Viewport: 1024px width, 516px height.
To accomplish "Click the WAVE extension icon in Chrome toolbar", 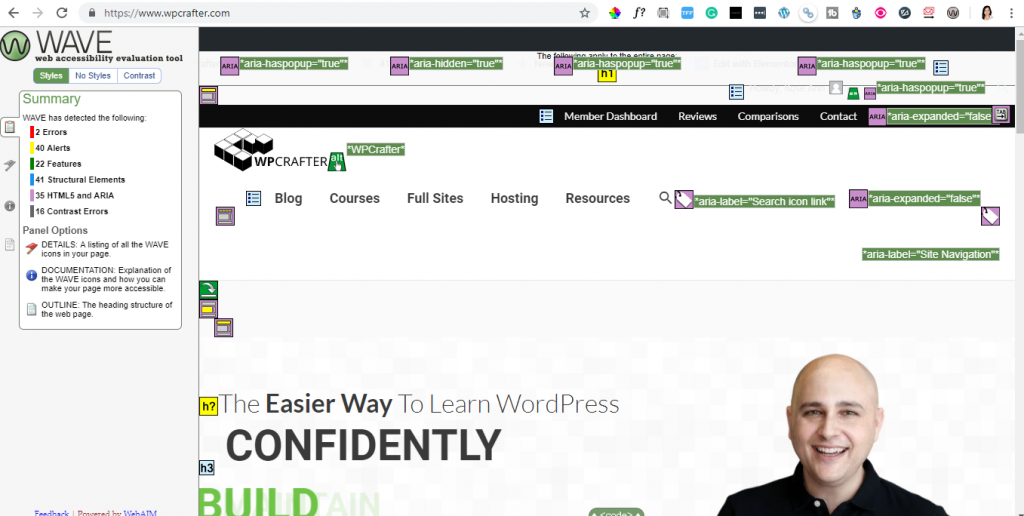I will pos(953,12).
